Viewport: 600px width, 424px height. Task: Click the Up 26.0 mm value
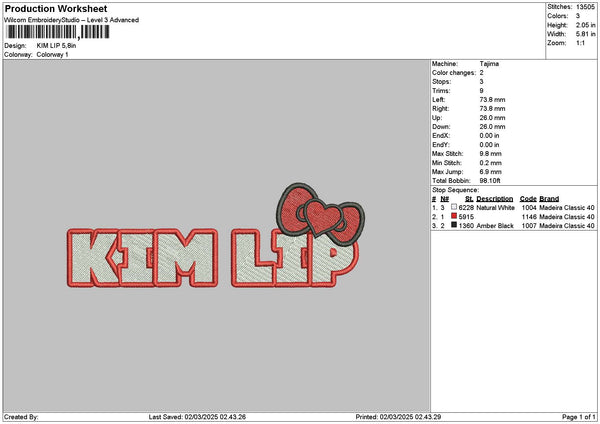click(x=492, y=118)
